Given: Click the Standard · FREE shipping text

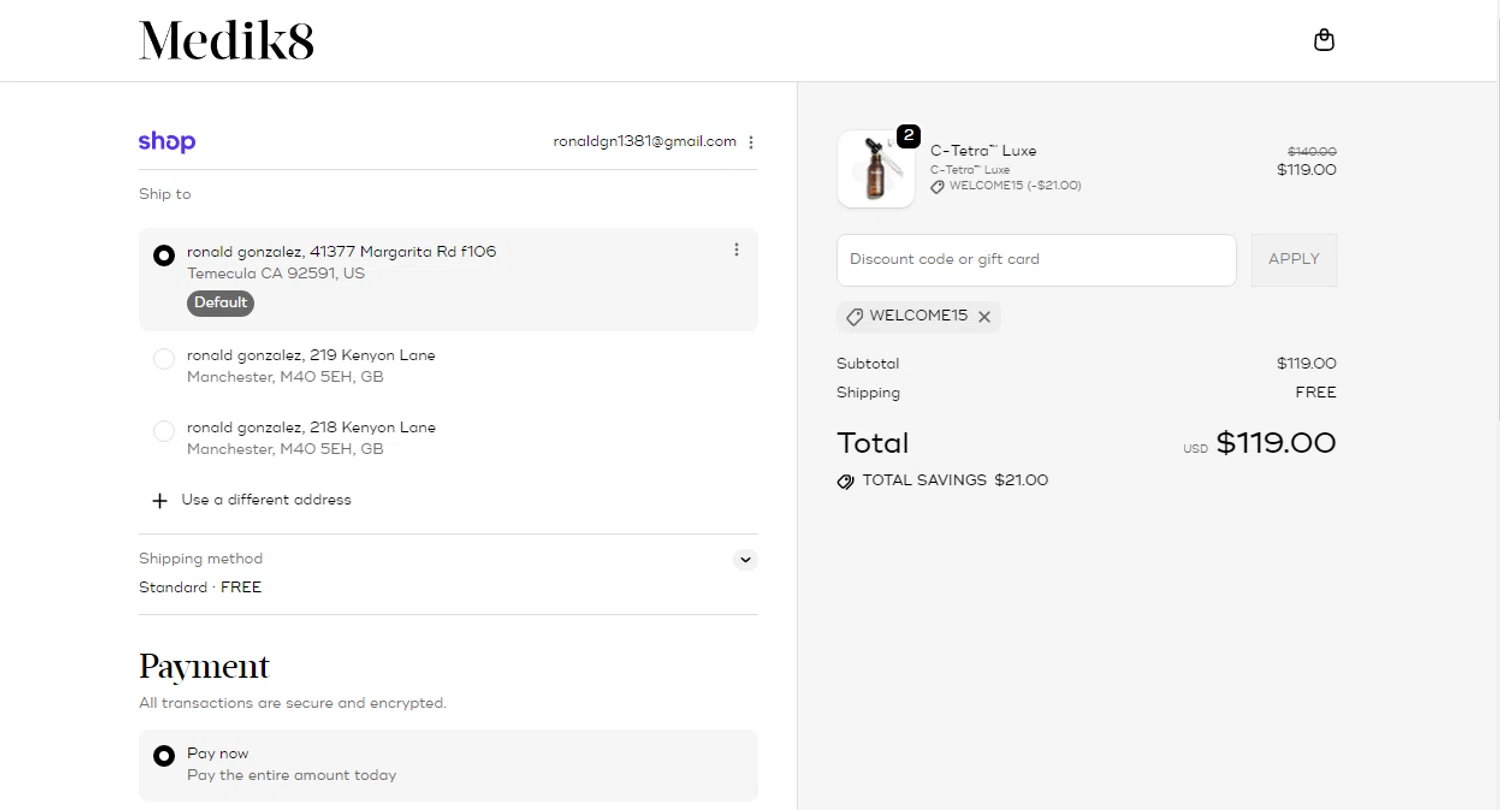Looking at the screenshot, I should tap(200, 587).
